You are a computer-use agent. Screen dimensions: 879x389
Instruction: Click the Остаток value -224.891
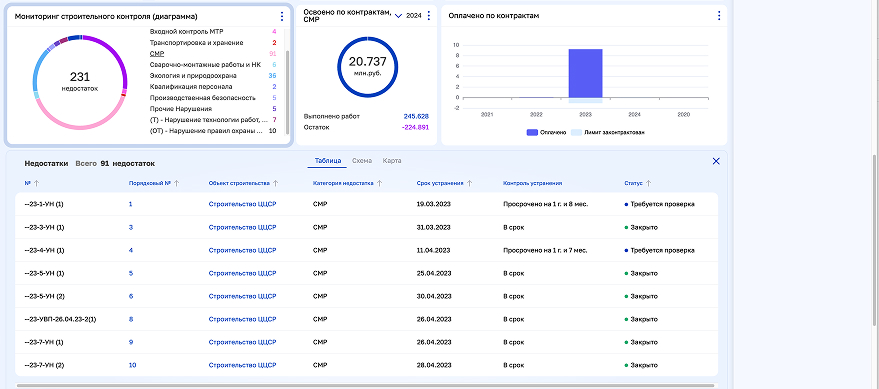[415, 127]
